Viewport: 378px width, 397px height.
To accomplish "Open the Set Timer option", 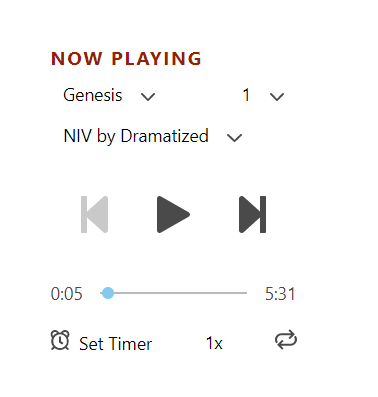I will pyautogui.click(x=115, y=344).
